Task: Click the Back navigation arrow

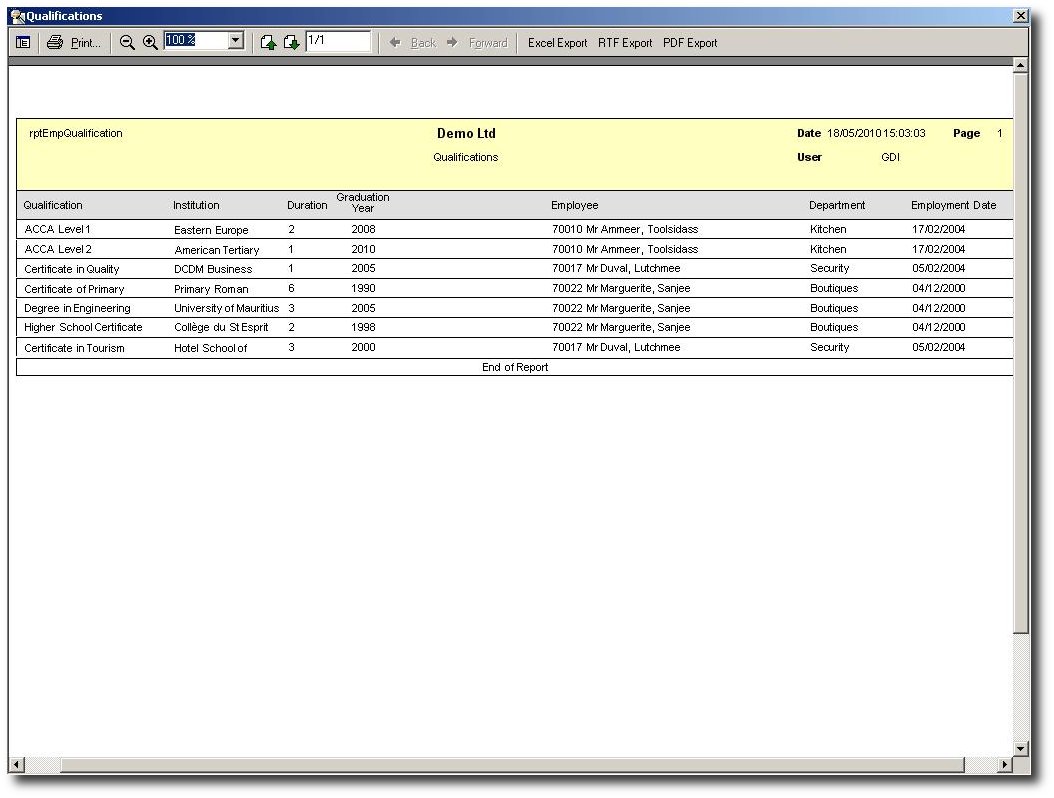Action: pyautogui.click(x=396, y=43)
